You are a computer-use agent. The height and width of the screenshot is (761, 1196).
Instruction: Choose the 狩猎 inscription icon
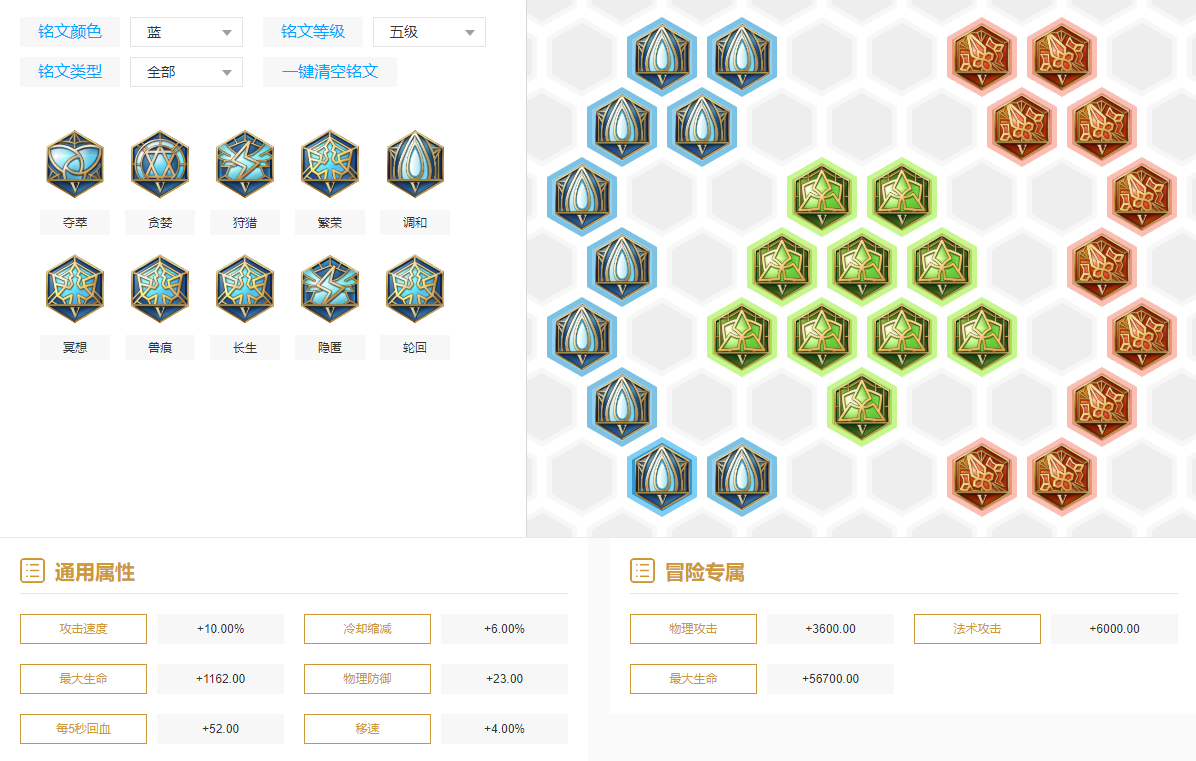point(245,164)
